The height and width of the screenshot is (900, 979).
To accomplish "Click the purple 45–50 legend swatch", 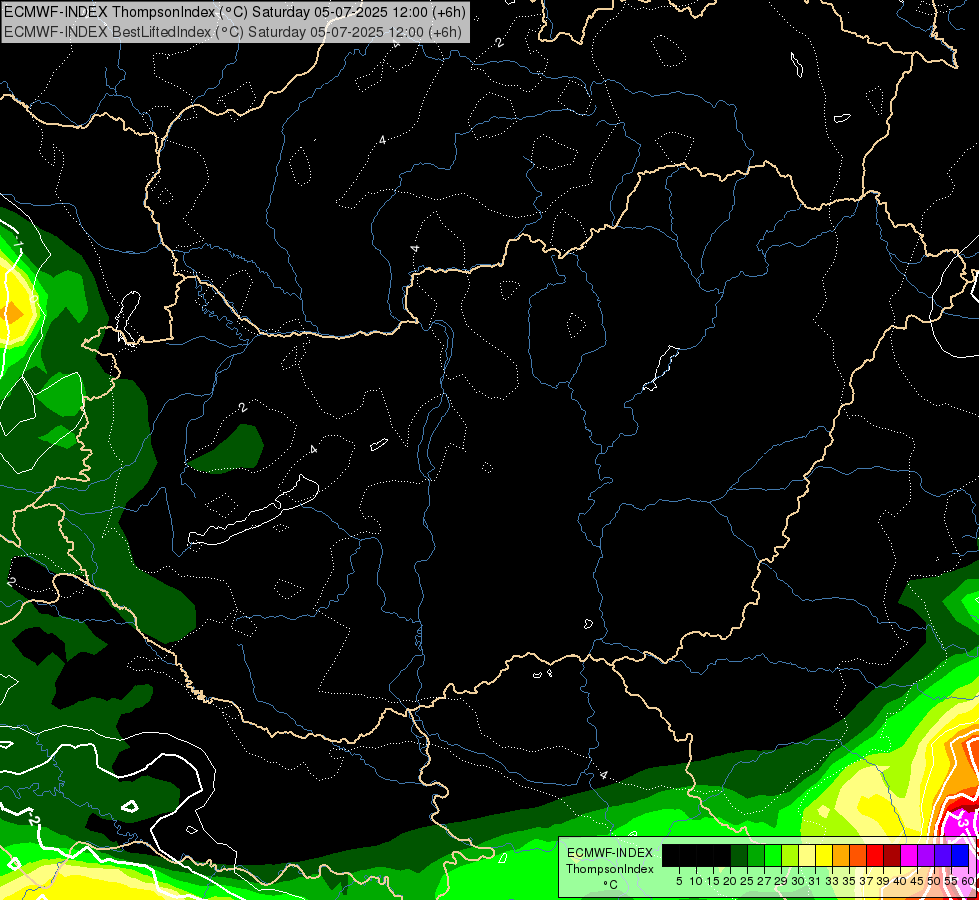I will coord(925,856).
